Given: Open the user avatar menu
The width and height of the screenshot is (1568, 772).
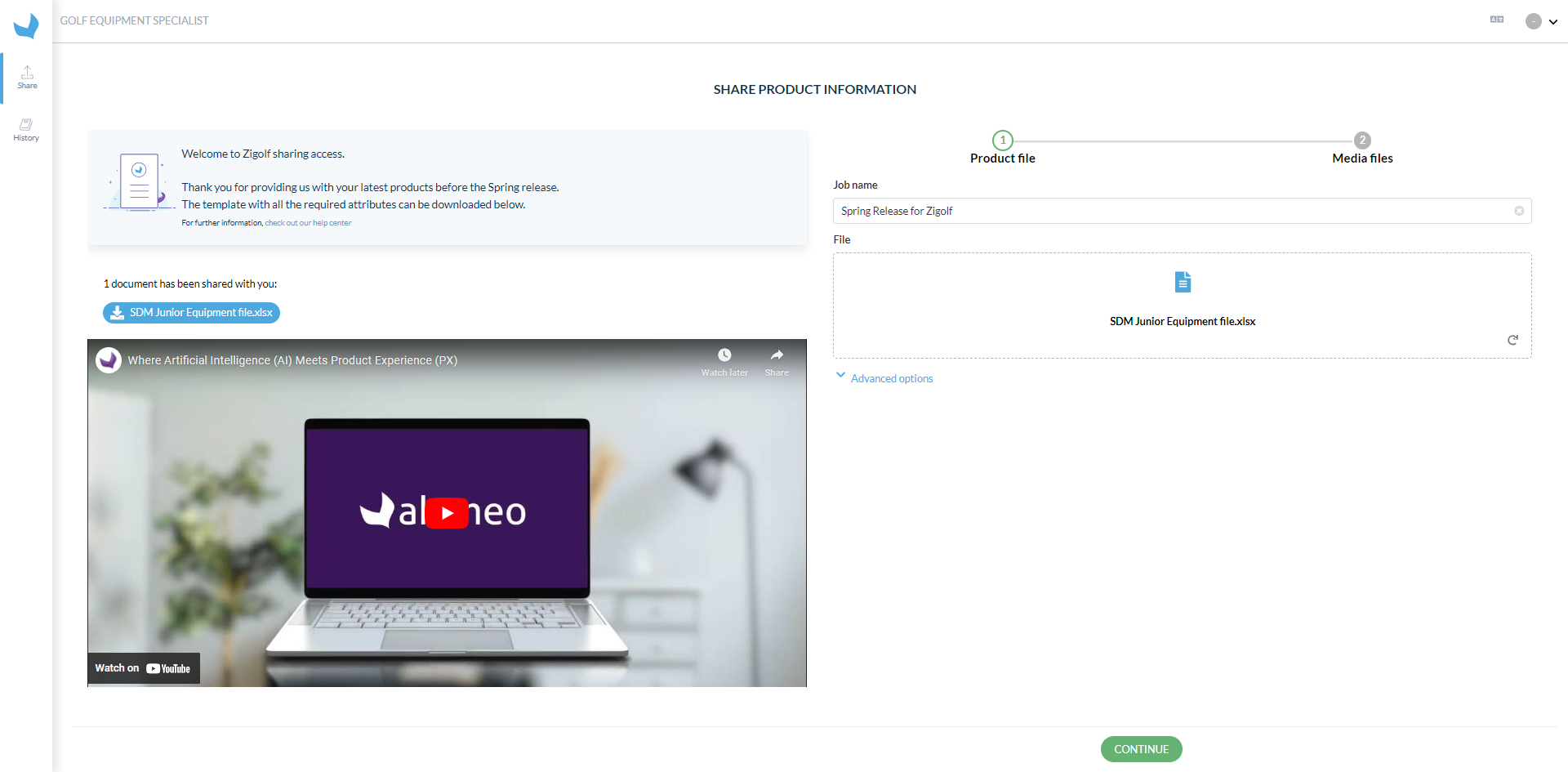Looking at the screenshot, I should coord(1541,21).
